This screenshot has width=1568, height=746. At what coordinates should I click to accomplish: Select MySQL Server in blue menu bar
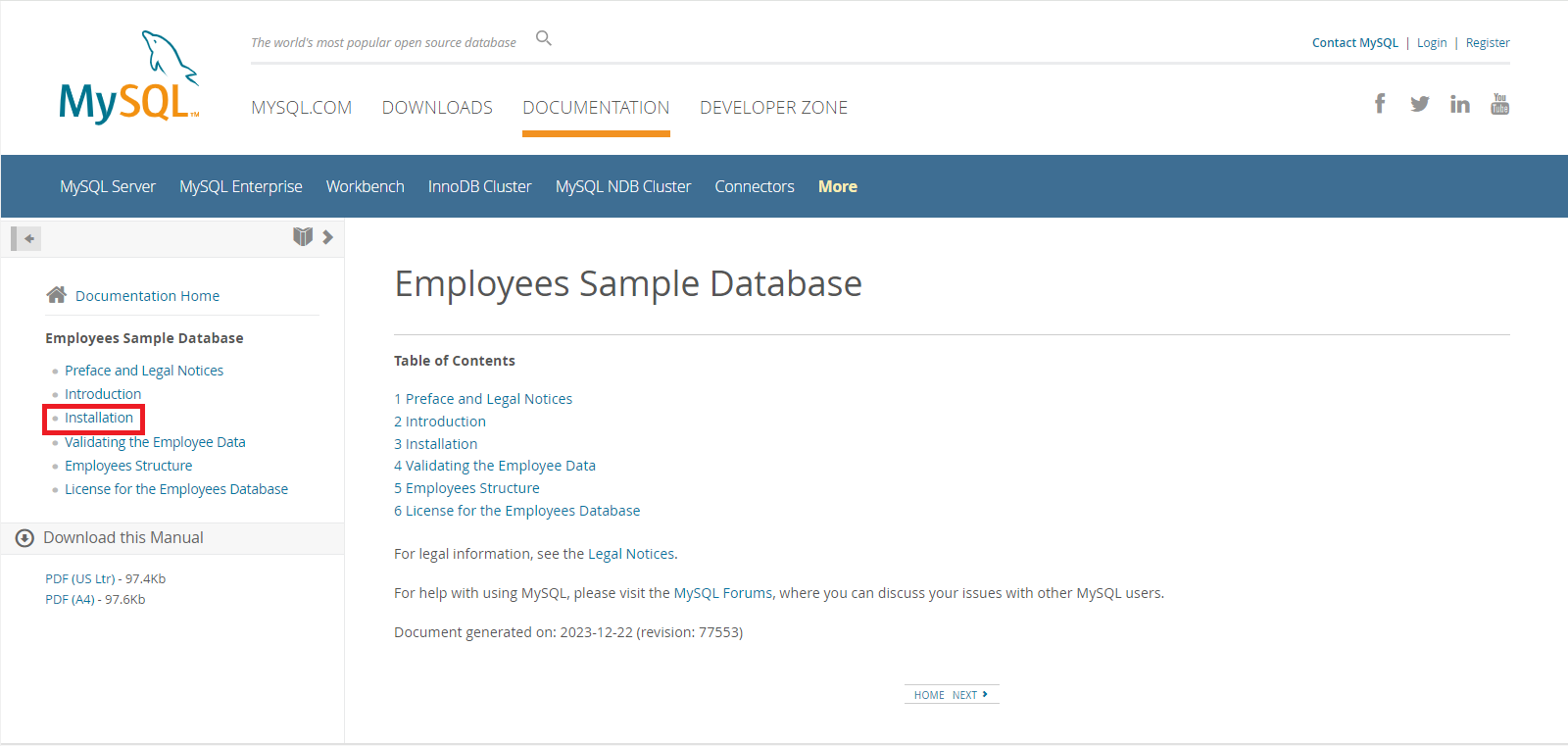108,186
